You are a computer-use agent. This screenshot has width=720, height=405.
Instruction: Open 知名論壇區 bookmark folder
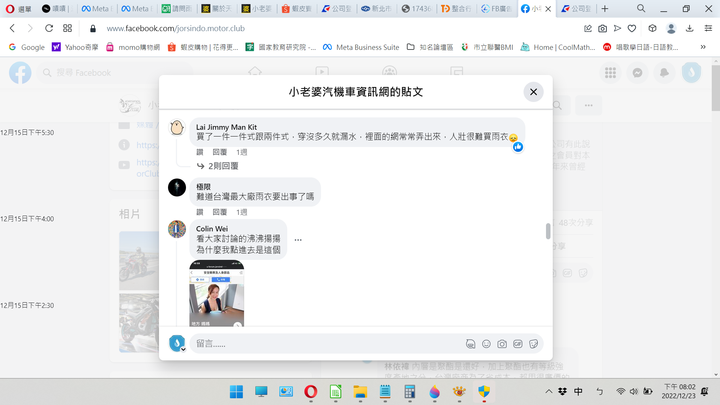coord(430,47)
